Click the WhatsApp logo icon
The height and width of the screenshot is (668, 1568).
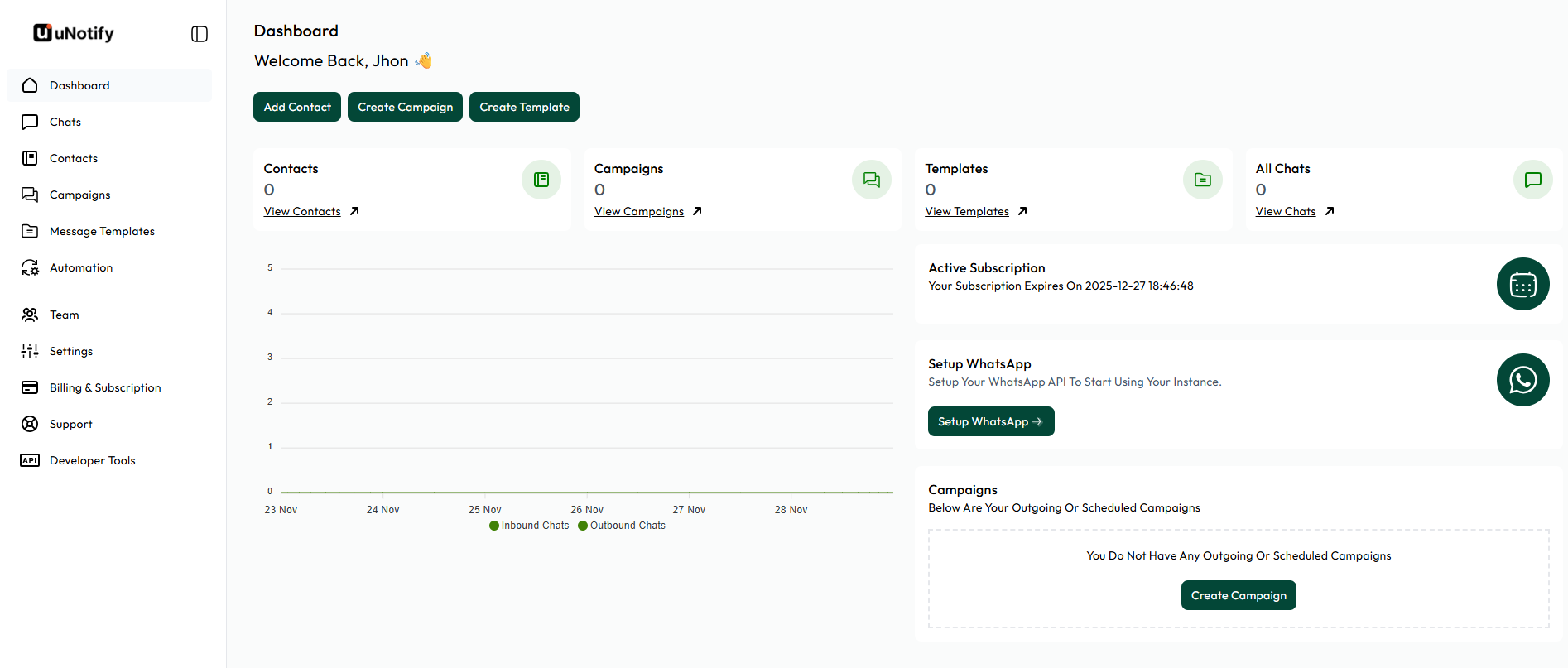[x=1522, y=380]
